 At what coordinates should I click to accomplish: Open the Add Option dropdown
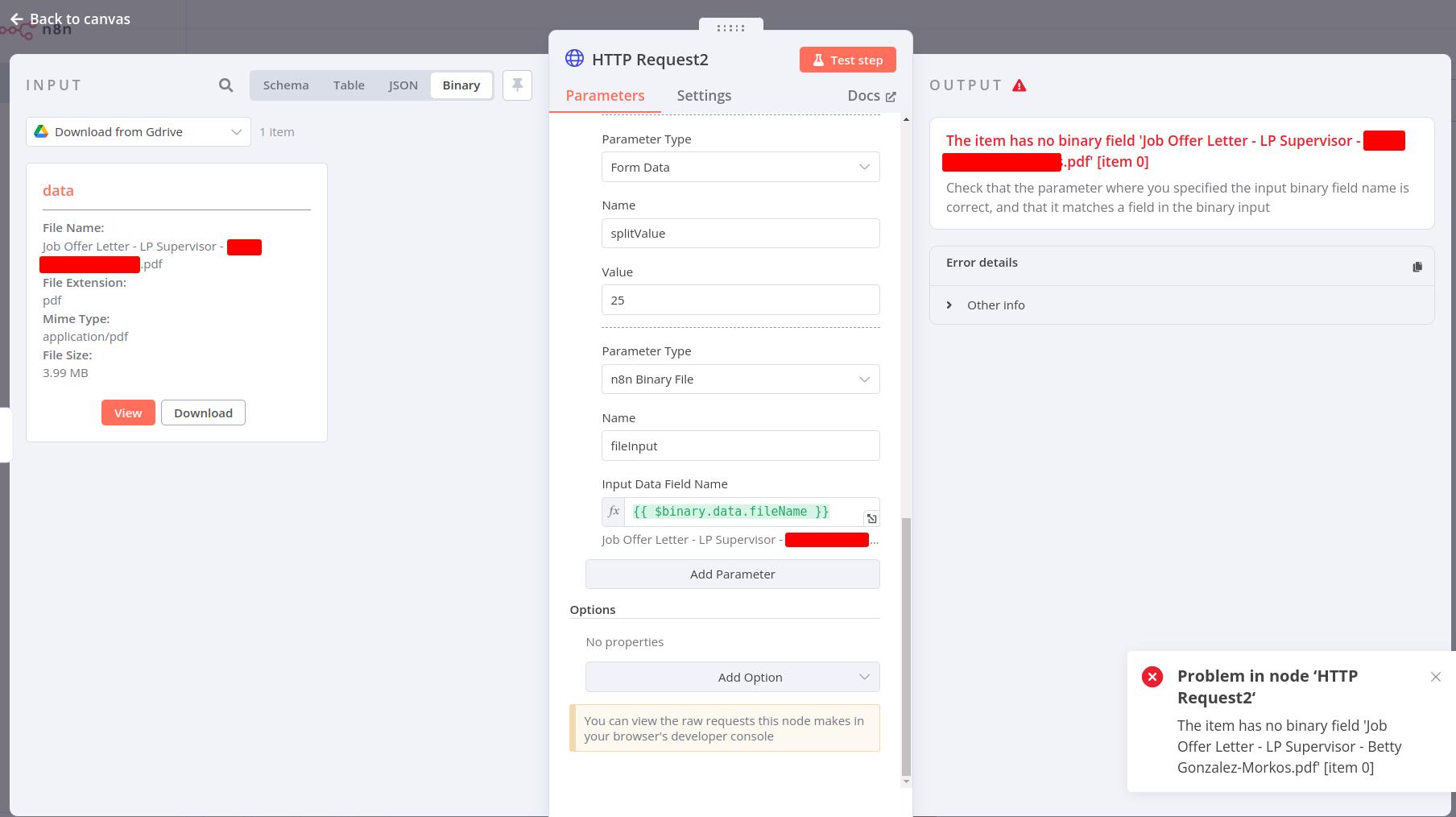(732, 677)
